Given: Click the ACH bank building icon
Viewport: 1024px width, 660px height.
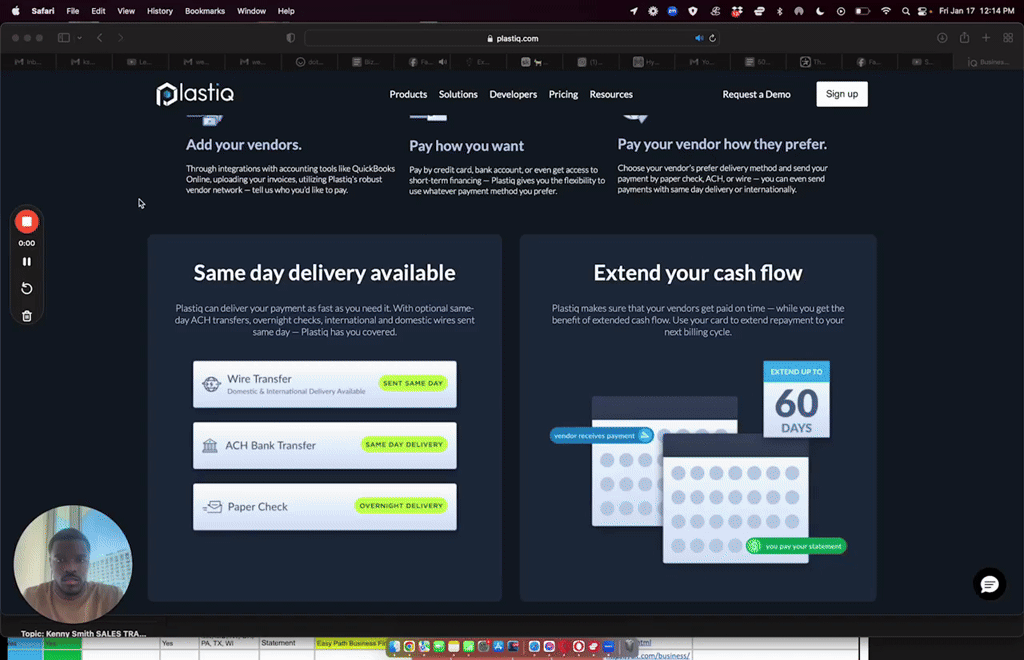Looking at the screenshot, I should pyautogui.click(x=210, y=445).
